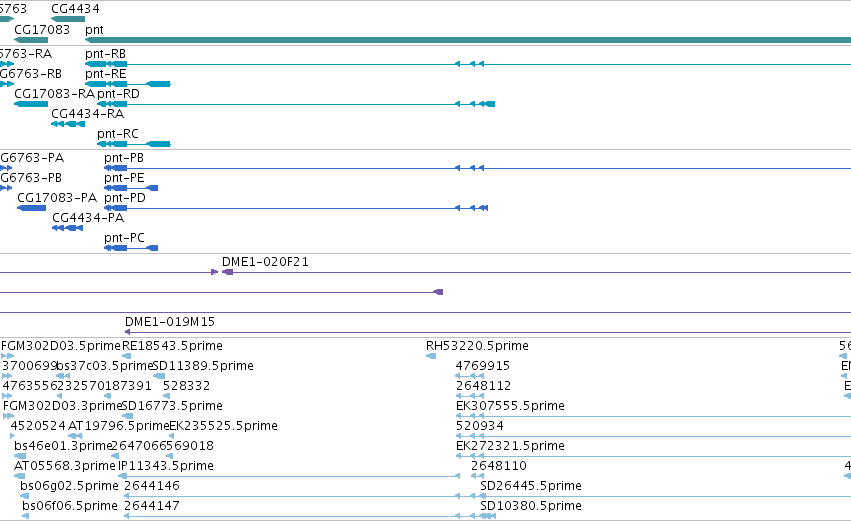Open EST RH53220.5prime
This screenshot has width=851, height=521.
tap(431, 356)
